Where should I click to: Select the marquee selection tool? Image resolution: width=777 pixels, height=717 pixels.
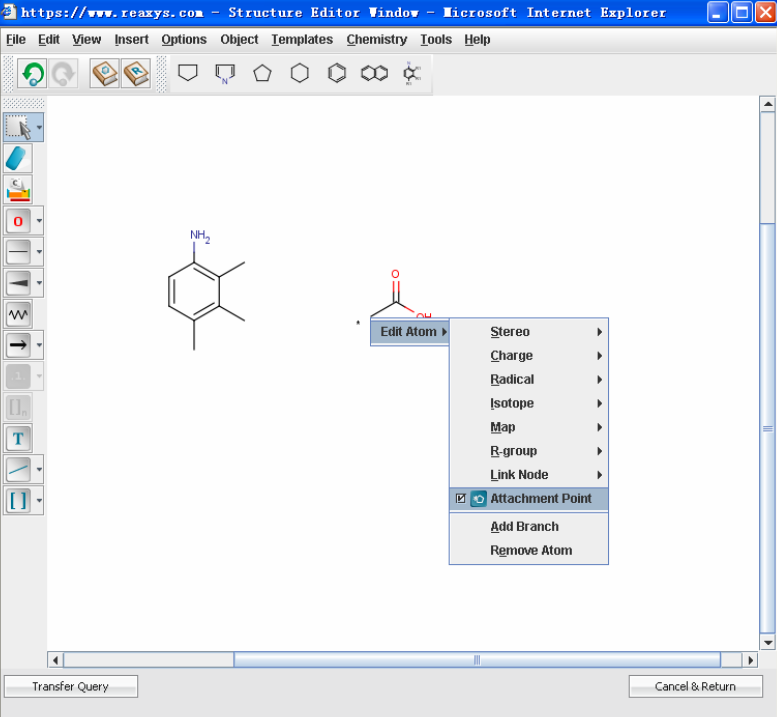coord(18,127)
